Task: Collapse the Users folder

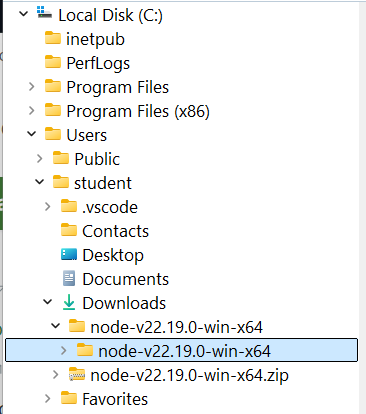Action: coord(32,134)
